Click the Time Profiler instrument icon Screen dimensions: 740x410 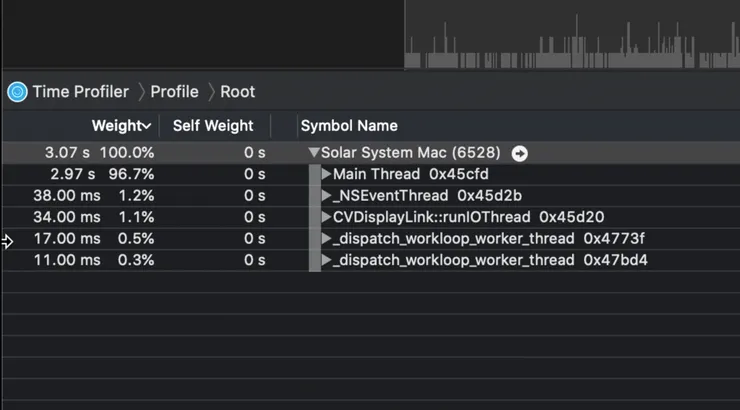tap(17, 92)
